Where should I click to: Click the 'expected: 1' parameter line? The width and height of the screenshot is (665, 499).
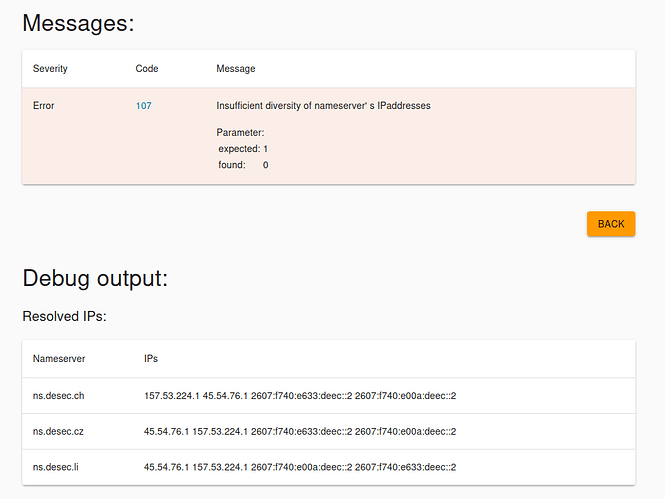click(243, 148)
